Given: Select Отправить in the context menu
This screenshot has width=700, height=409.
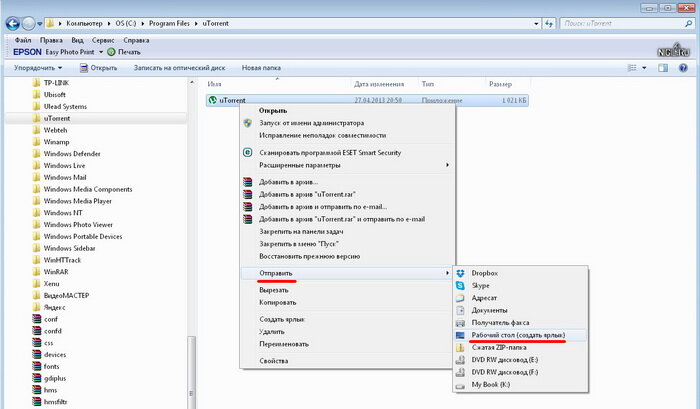Looking at the screenshot, I should tap(347, 273).
